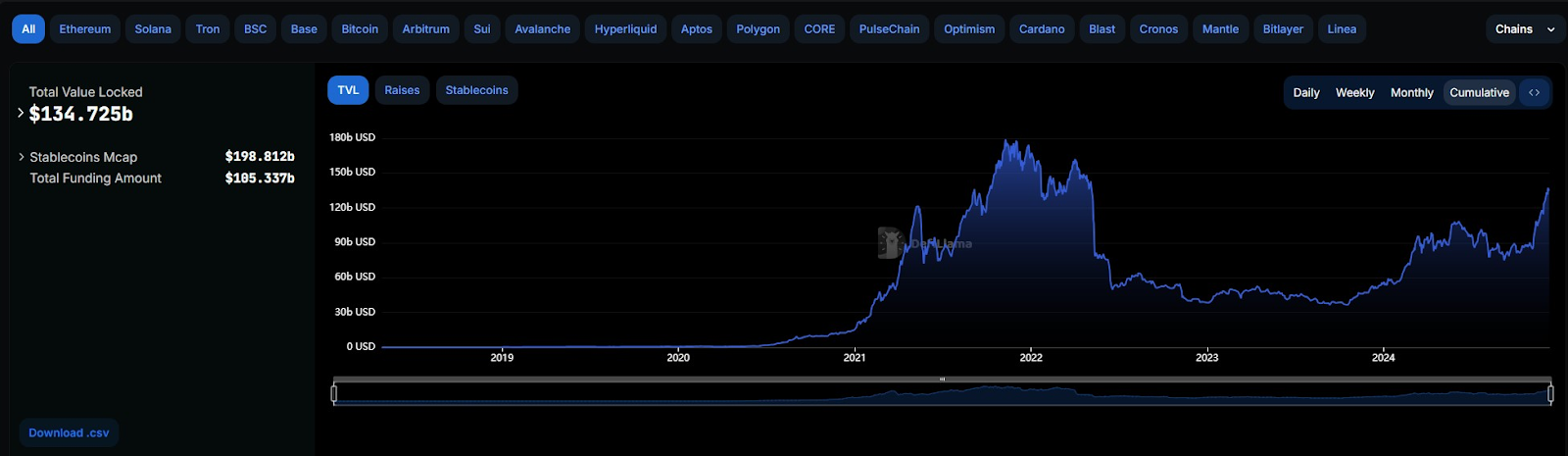Select the Solana chain filter
The image size is (1568, 456).
(x=153, y=29)
